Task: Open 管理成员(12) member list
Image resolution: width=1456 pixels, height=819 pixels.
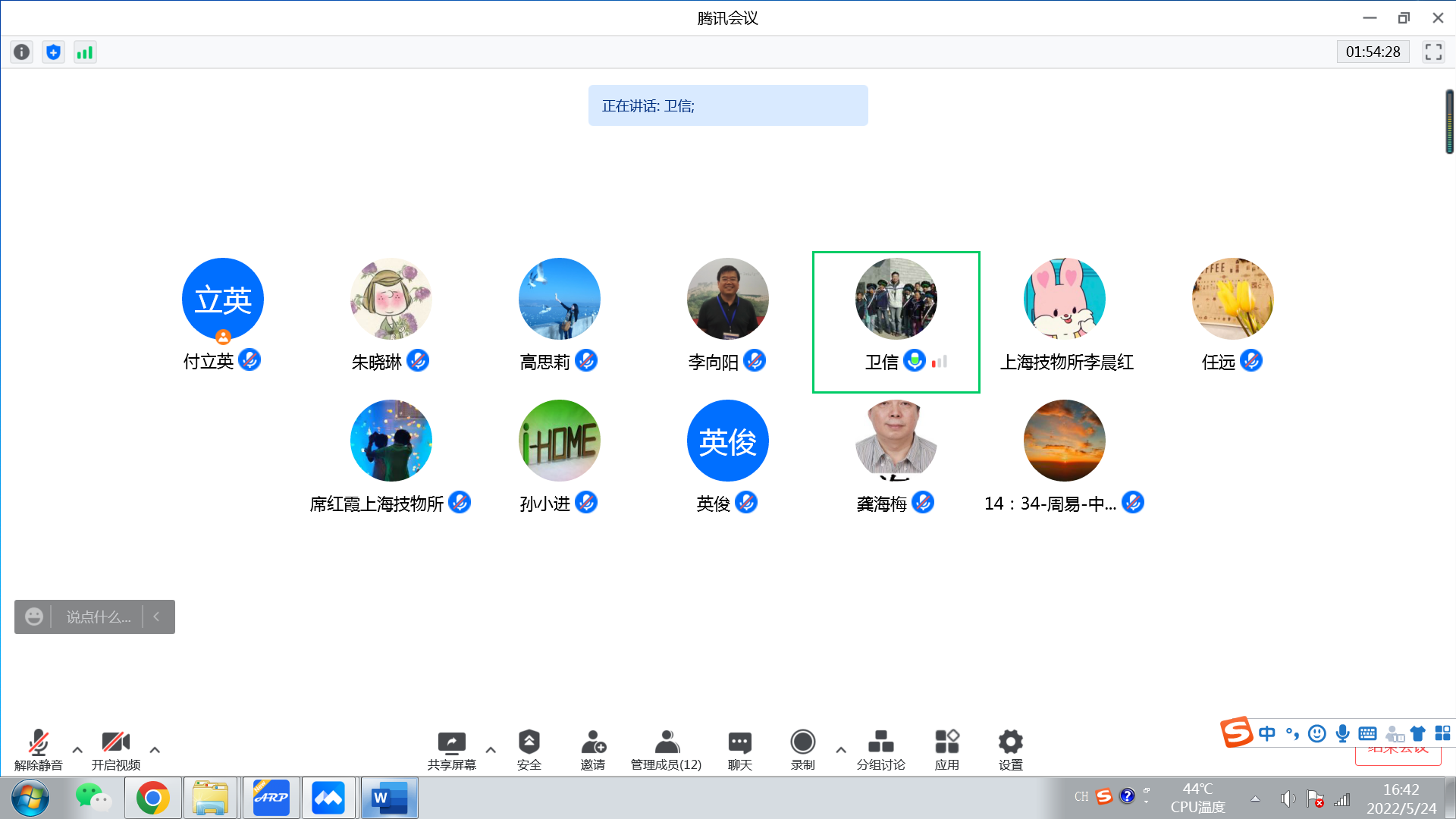Action: click(667, 750)
